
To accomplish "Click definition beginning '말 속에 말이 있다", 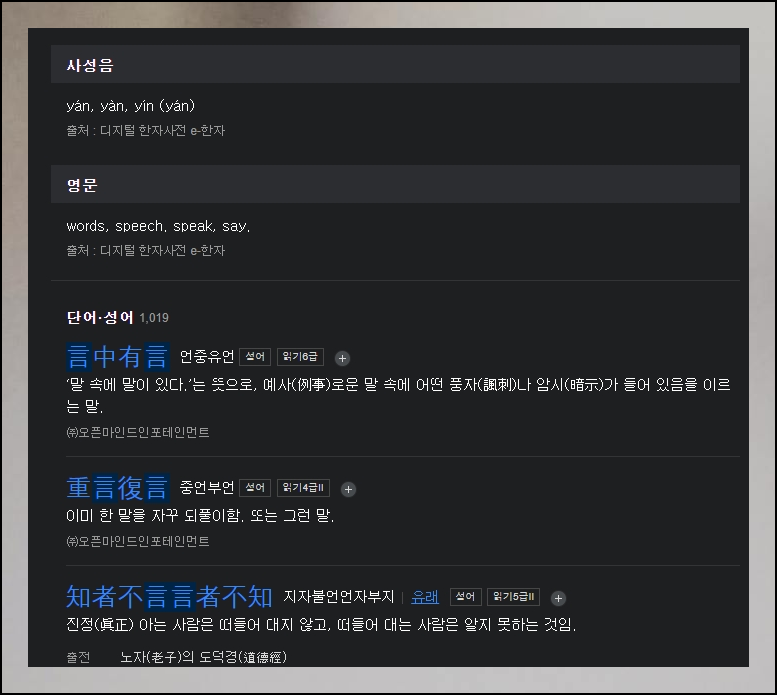I will [x=398, y=395].
